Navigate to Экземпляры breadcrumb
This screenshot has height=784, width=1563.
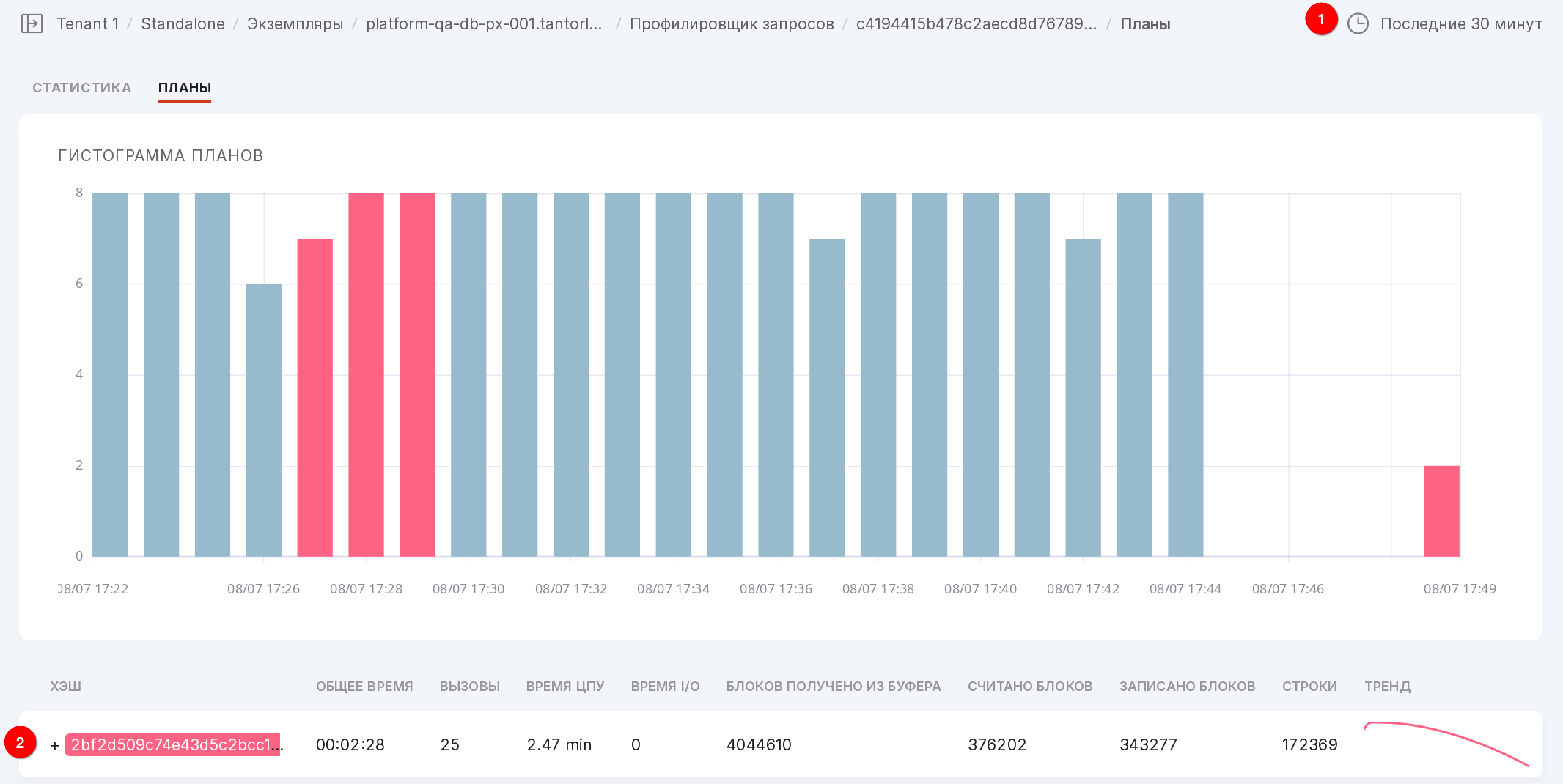pos(295,24)
